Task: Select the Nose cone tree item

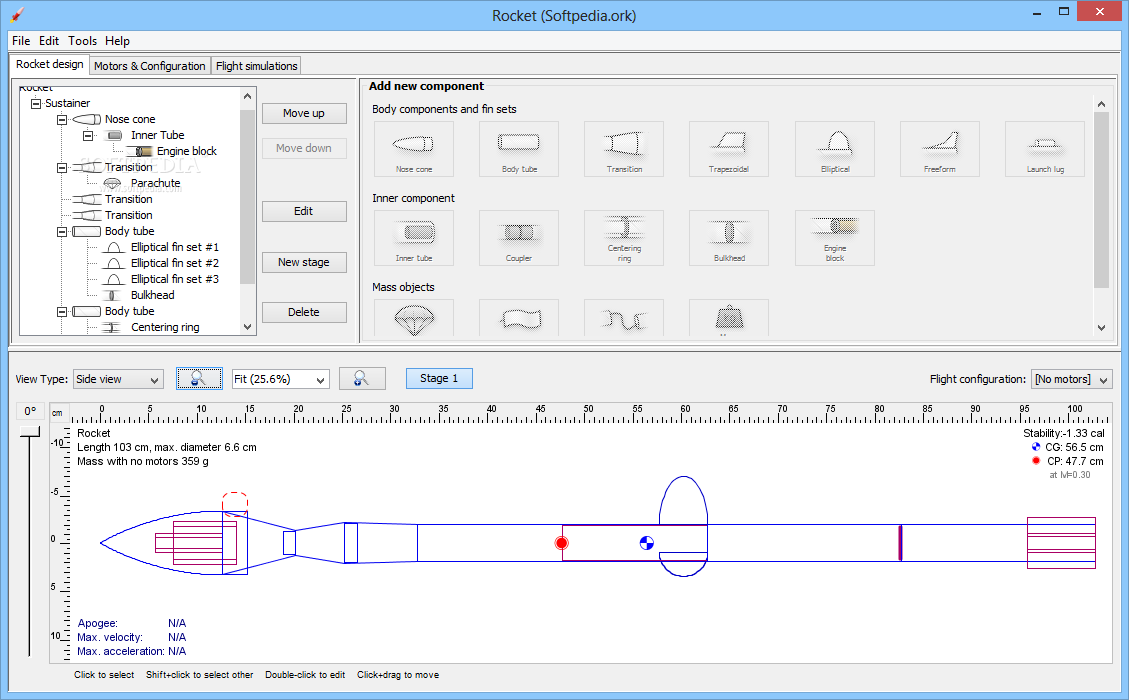Action: 130,120
